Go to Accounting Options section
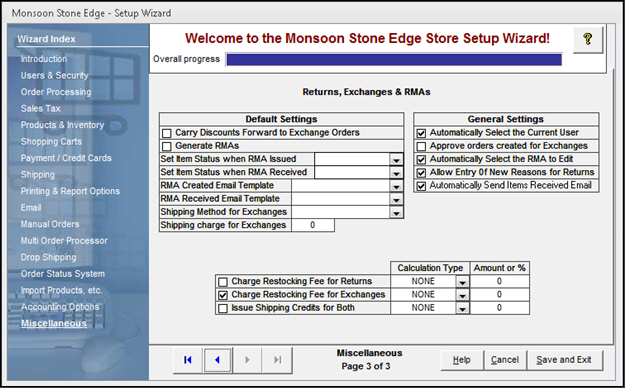 pos(60,307)
